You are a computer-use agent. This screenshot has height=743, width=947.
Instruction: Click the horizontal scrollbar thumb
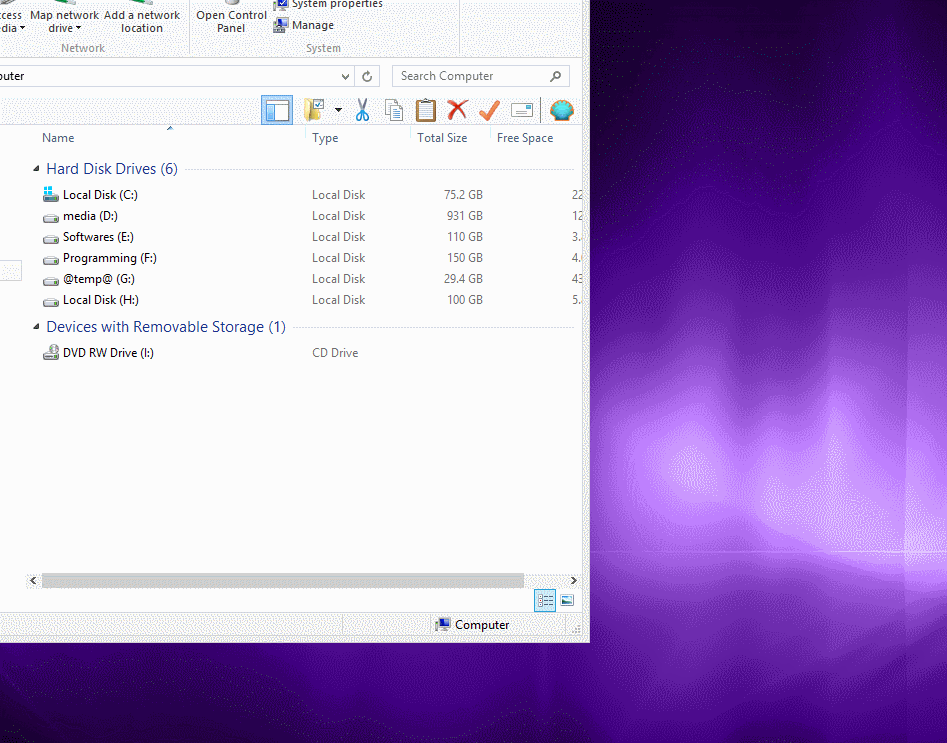(283, 581)
